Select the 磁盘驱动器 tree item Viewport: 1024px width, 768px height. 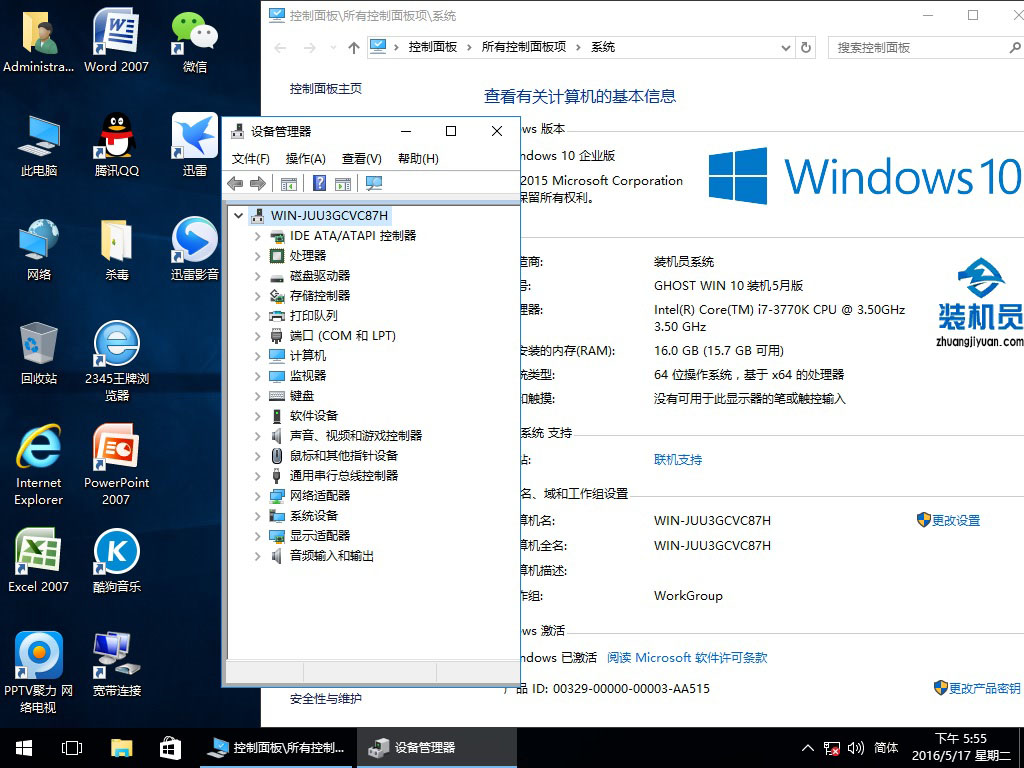[x=319, y=276]
